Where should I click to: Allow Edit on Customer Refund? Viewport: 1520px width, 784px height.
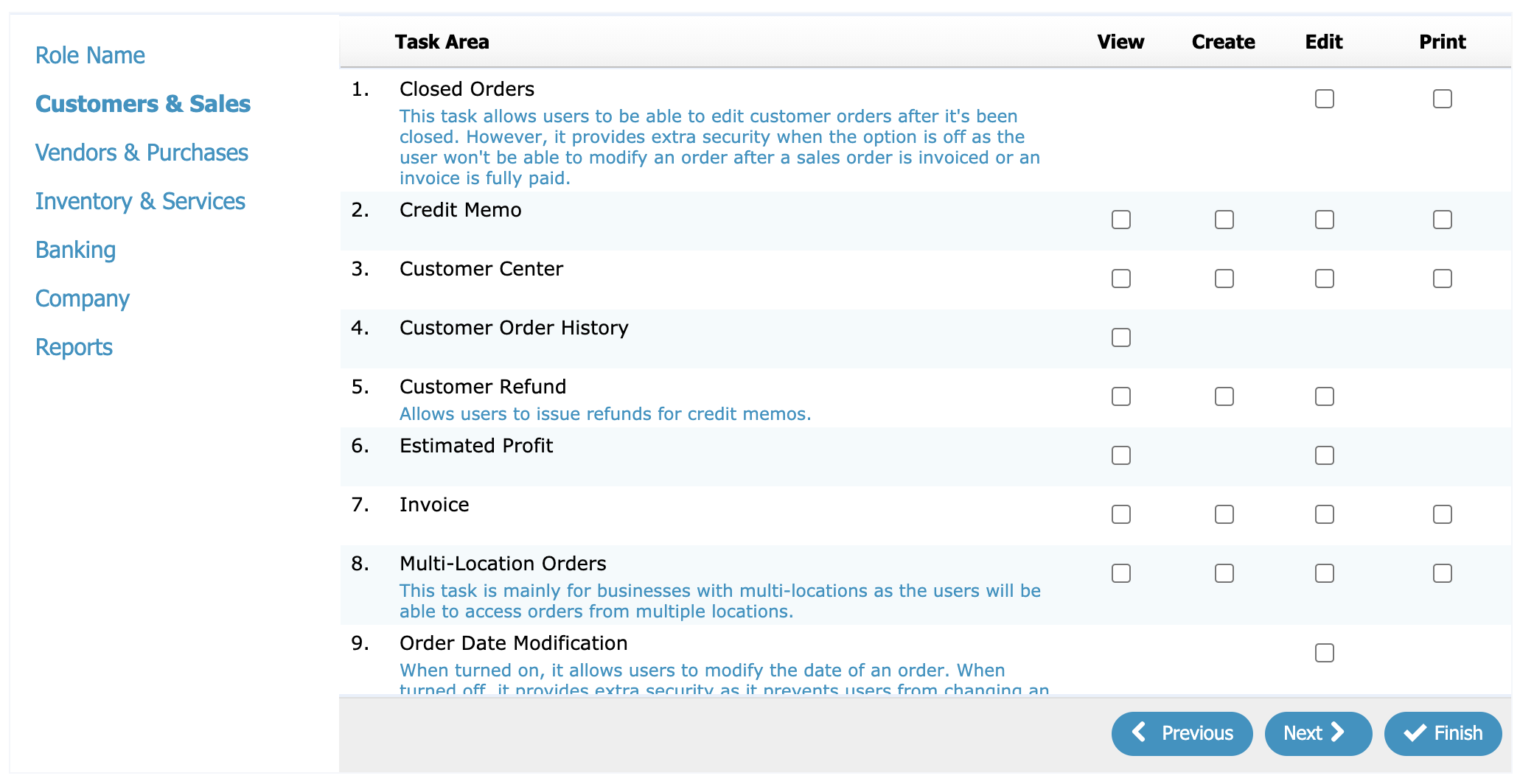(x=1324, y=396)
